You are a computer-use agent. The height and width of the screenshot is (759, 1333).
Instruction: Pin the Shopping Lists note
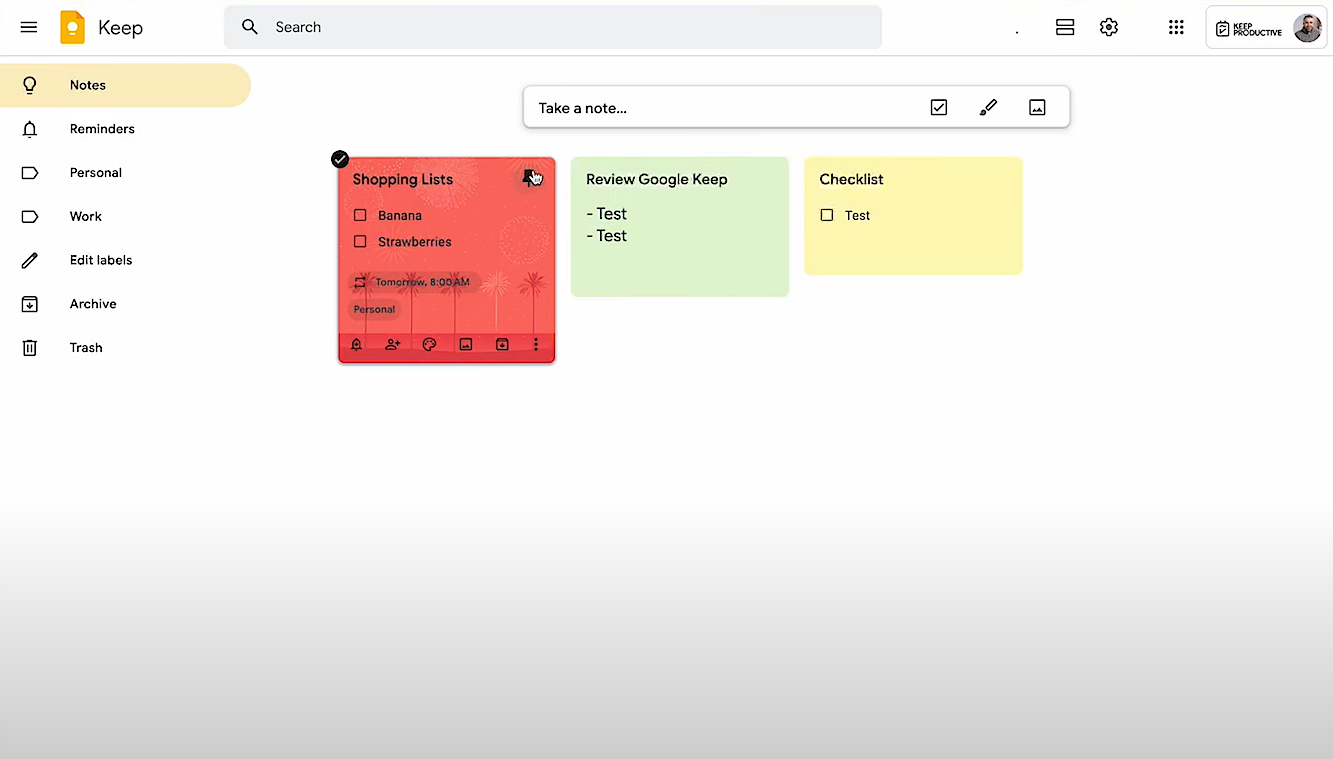tap(530, 178)
